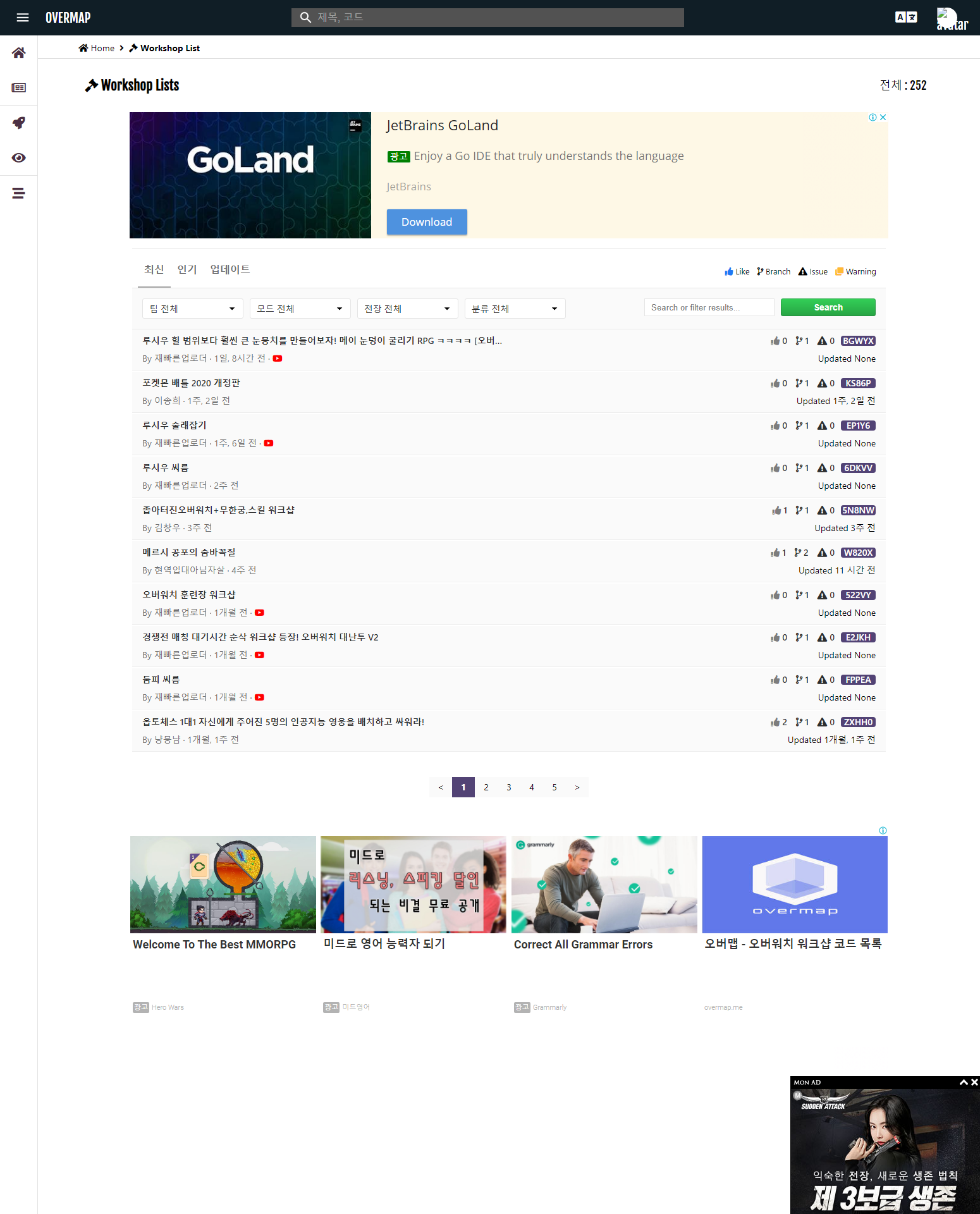Select the 인기 tab
Viewport: 980px width, 1214px height.
tap(187, 269)
